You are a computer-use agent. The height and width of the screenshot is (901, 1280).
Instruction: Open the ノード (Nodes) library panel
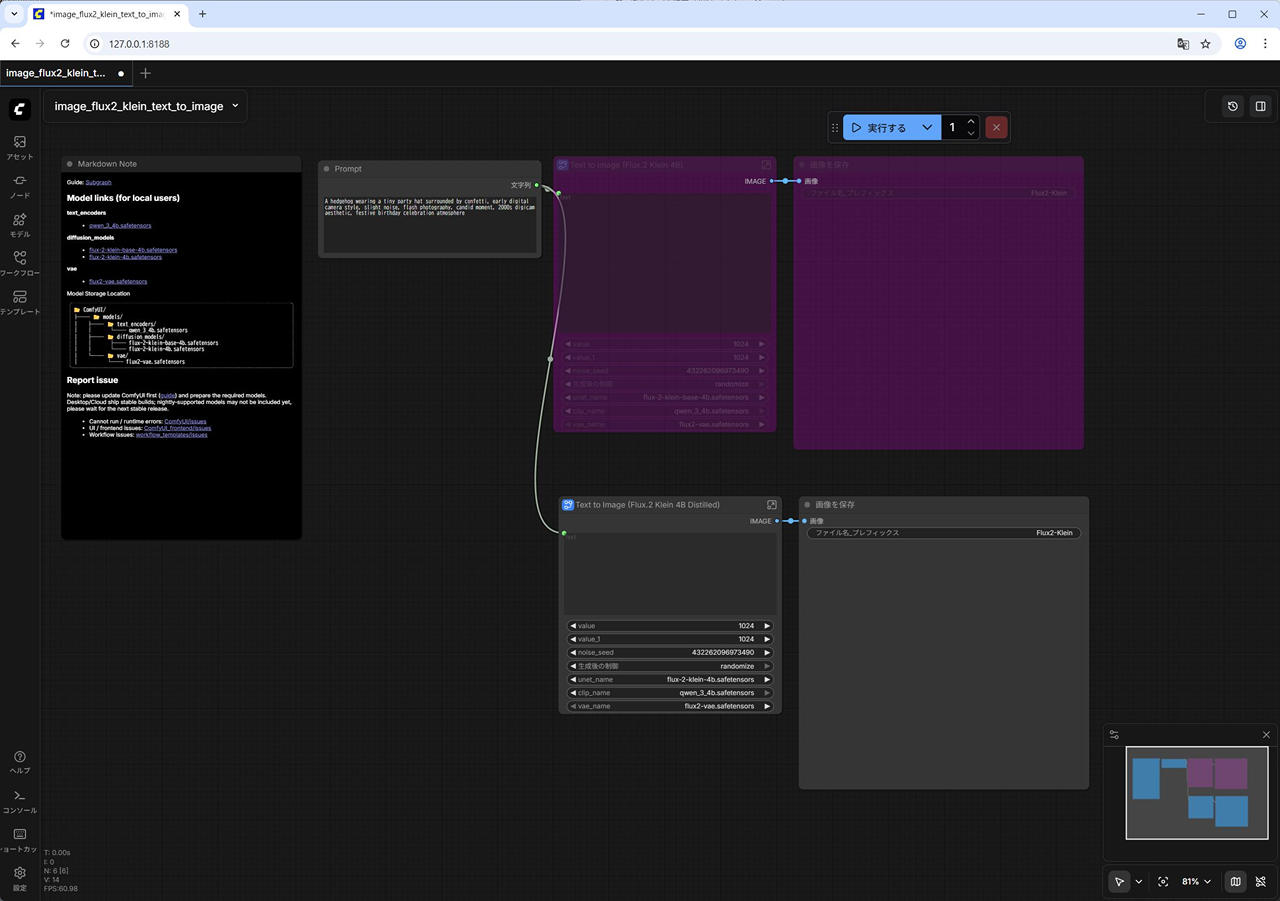pyautogui.click(x=19, y=185)
